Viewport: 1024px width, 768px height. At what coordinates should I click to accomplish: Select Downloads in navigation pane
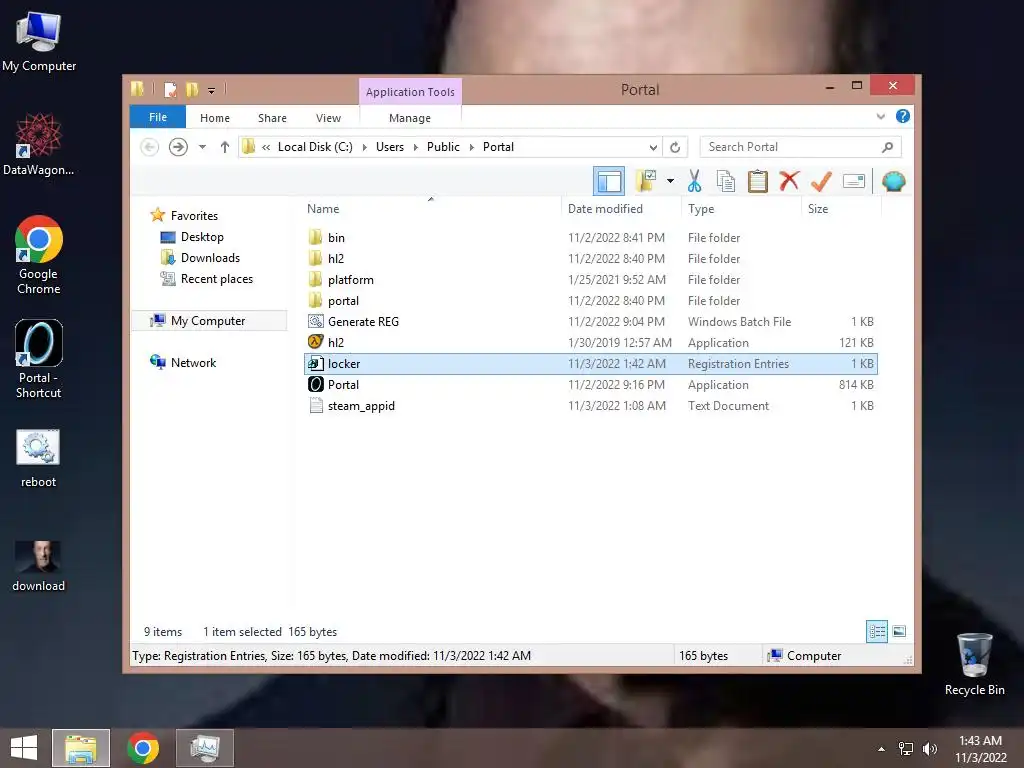(210, 257)
